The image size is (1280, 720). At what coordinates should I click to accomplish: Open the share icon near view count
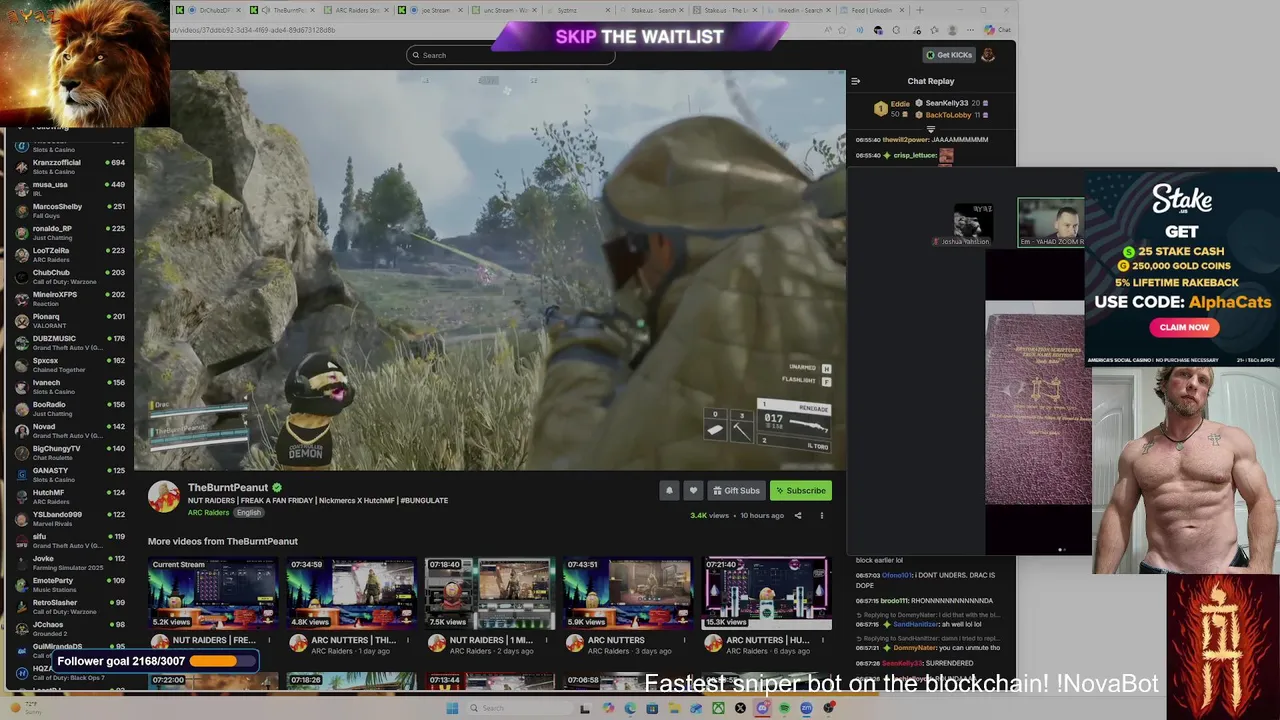798,516
